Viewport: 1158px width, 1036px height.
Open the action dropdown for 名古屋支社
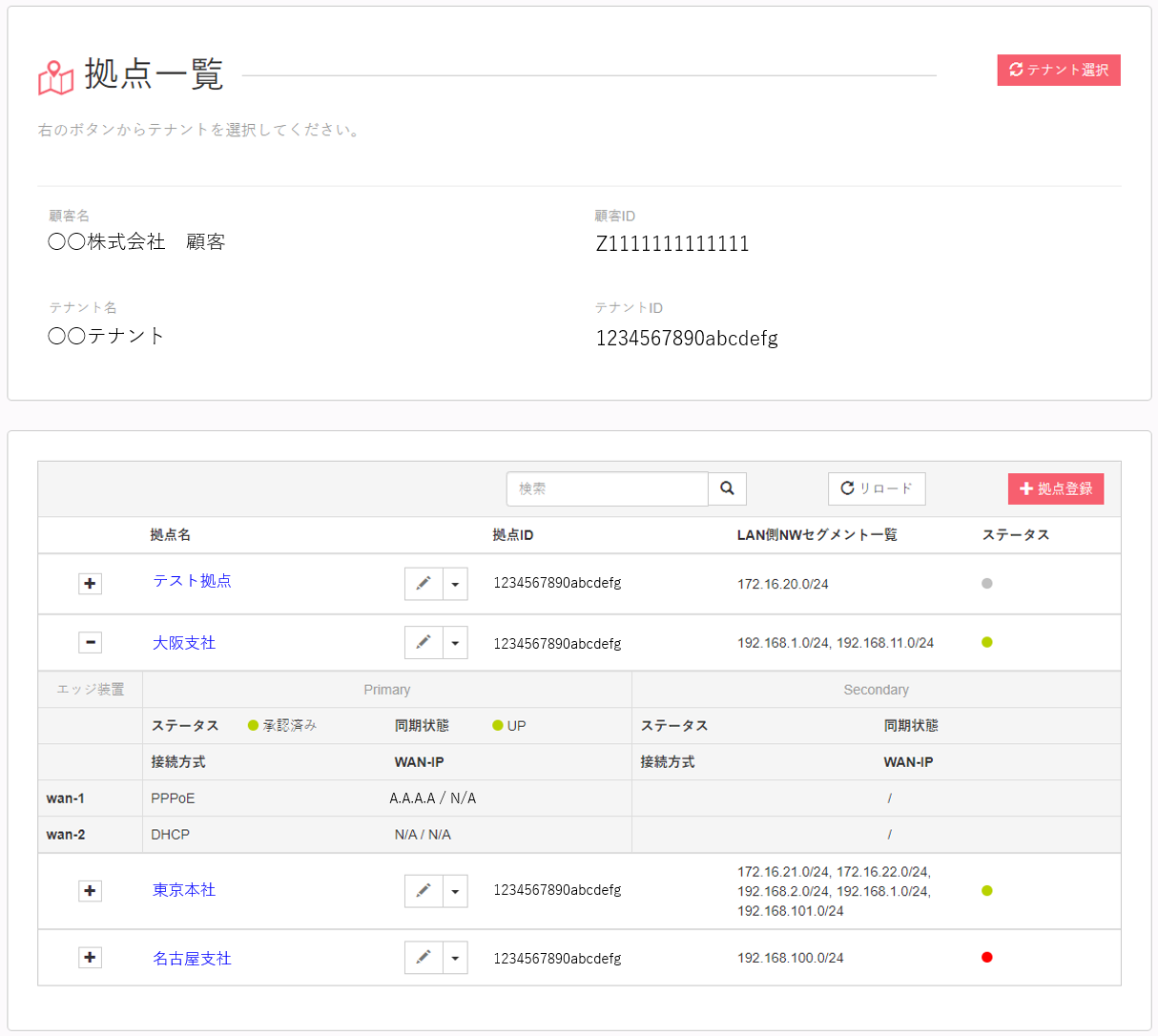[455, 958]
